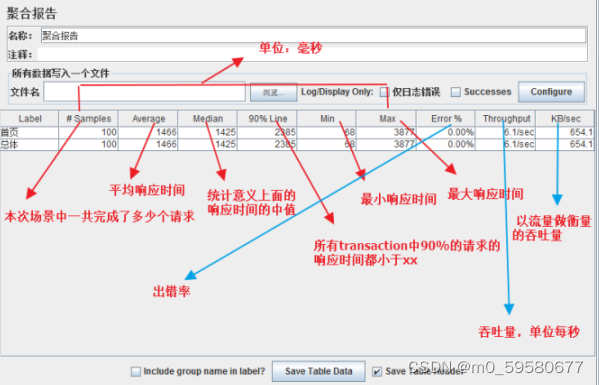Click the 总体 row Throughput cell 6.1/sec

(x=505, y=144)
